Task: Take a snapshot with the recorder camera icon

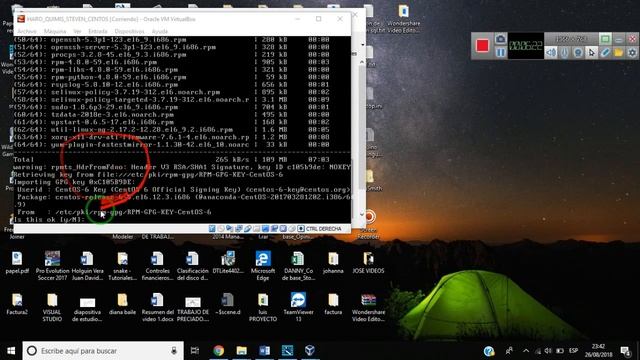Action: (x=501, y=39)
